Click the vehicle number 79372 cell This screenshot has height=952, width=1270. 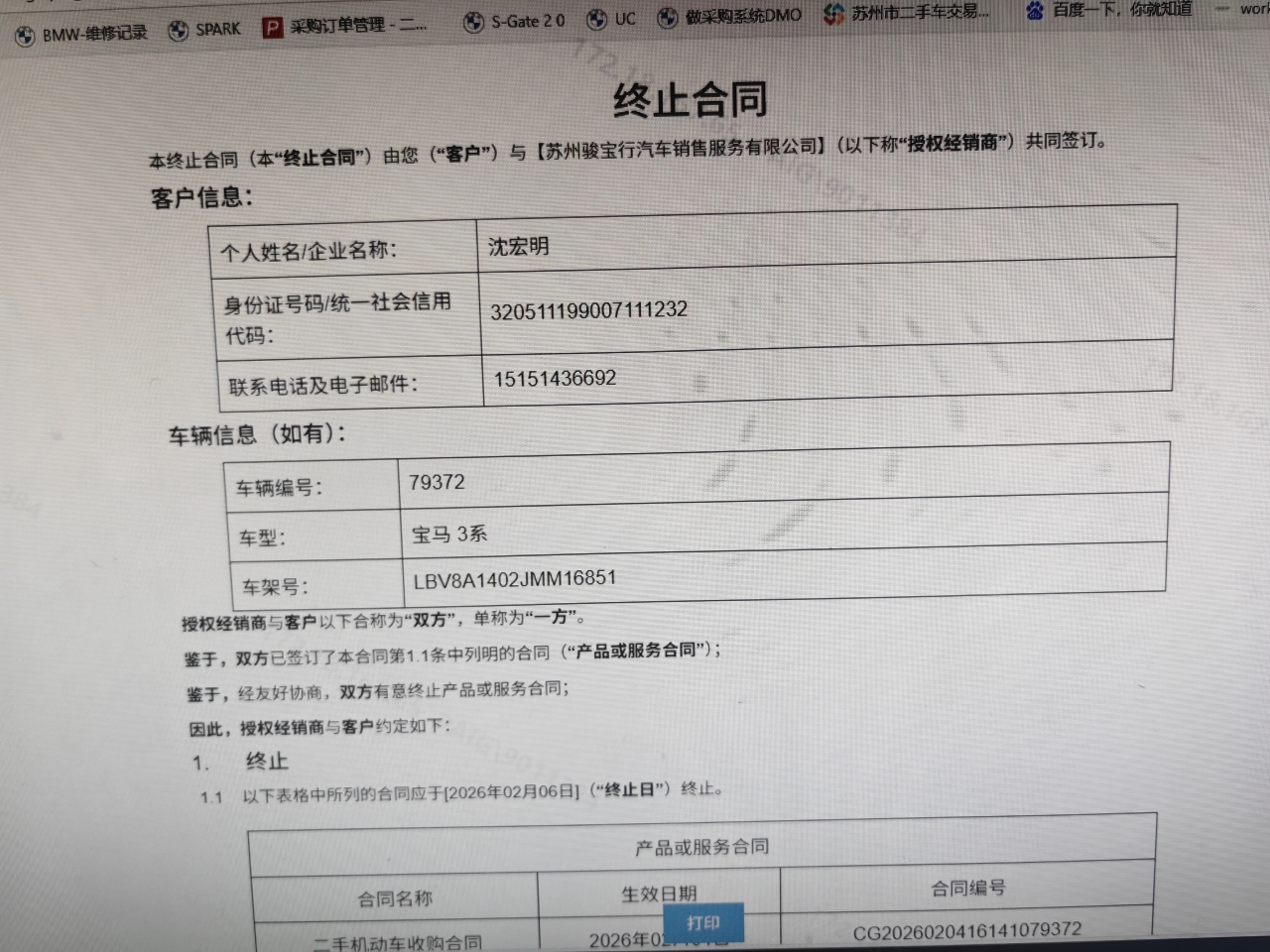pyautogui.click(x=437, y=482)
